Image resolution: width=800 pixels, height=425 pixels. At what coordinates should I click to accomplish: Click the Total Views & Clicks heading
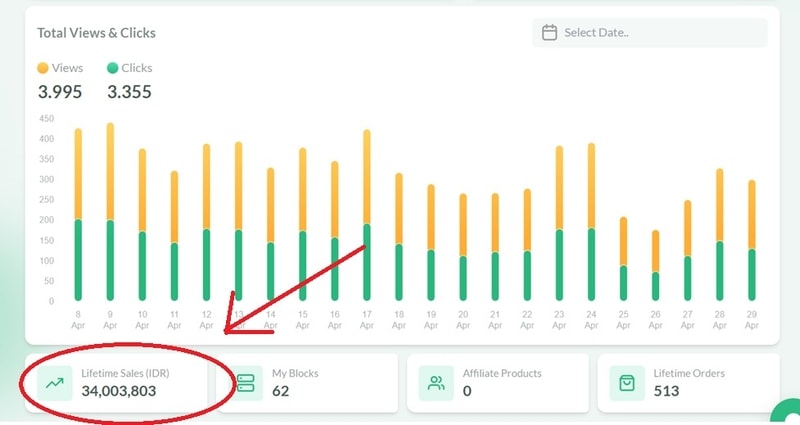click(96, 33)
